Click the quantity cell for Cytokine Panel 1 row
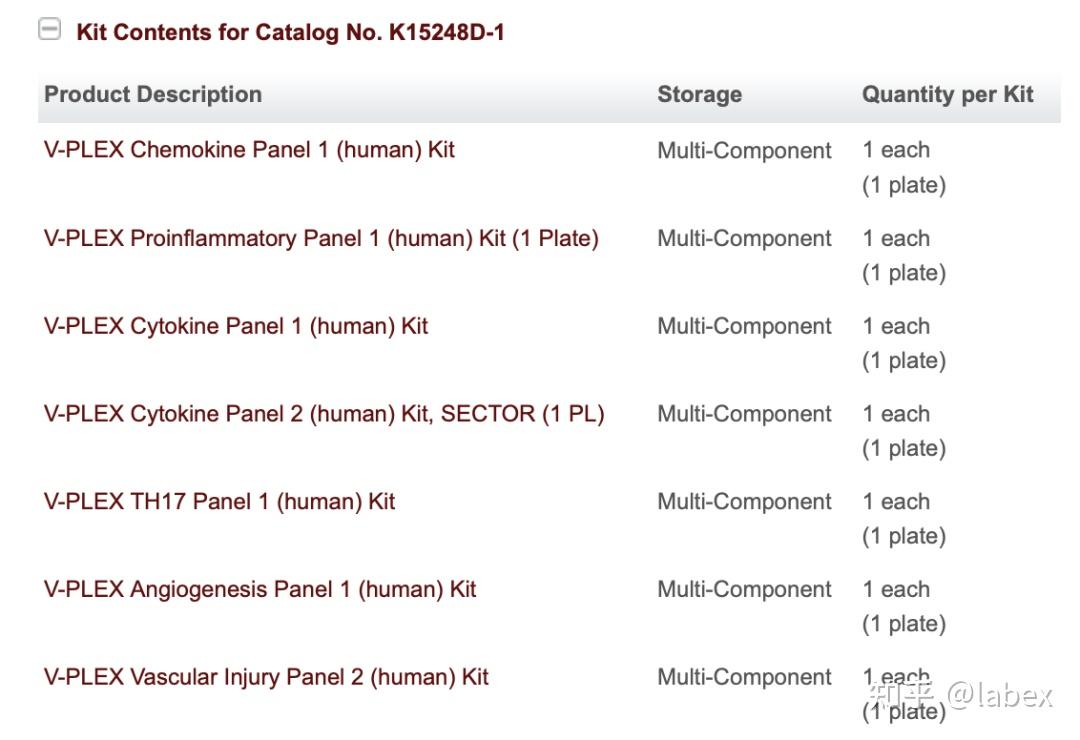The width and height of the screenshot is (1080, 740). pos(903,343)
